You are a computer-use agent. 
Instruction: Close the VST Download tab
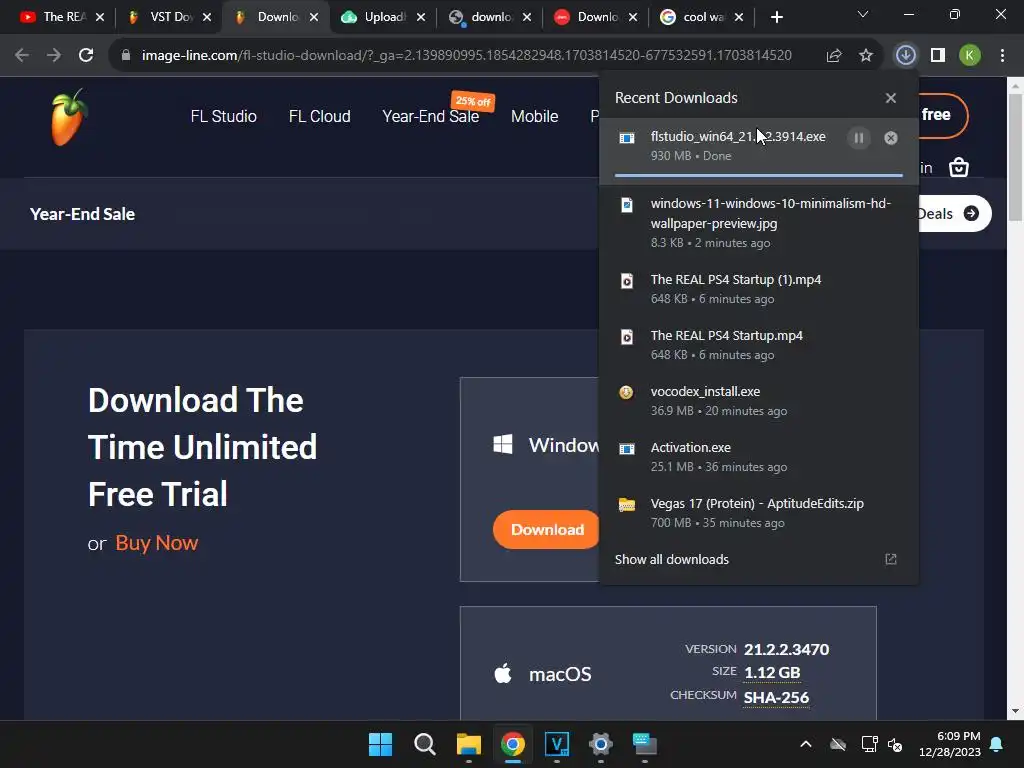coord(207,17)
